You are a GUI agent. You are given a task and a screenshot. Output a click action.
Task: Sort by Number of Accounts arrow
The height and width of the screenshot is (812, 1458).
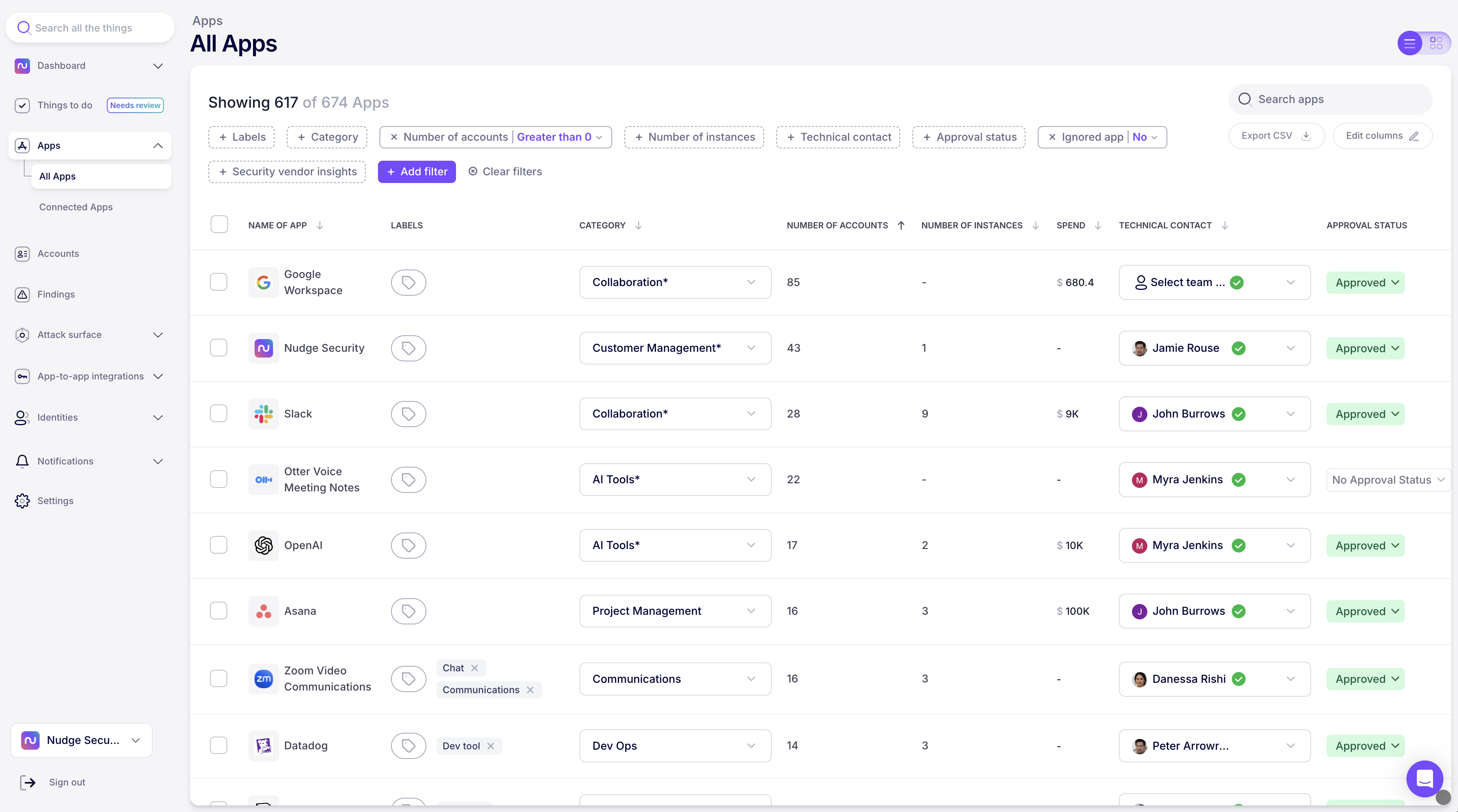tap(901, 225)
